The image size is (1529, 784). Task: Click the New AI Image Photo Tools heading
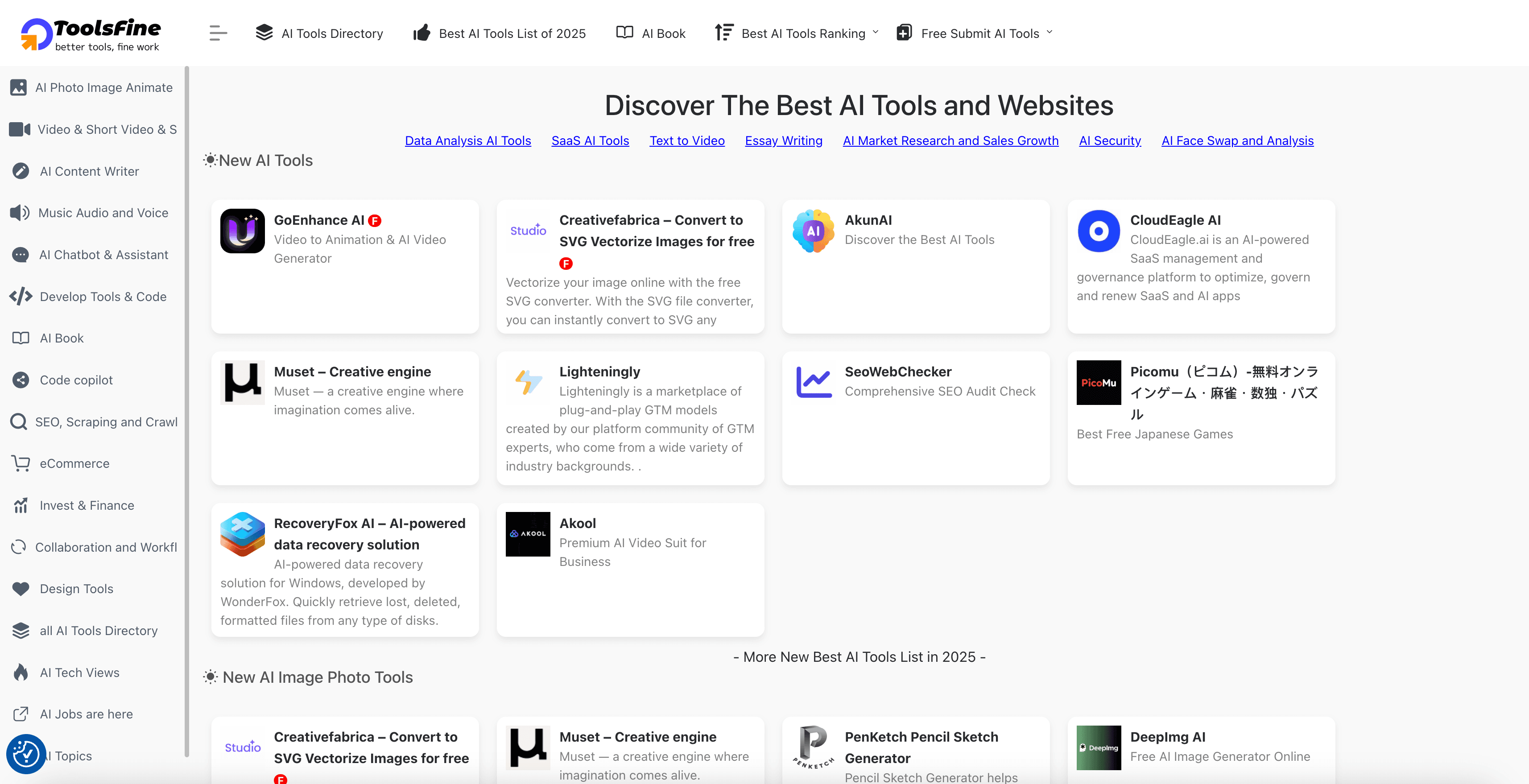tap(318, 678)
